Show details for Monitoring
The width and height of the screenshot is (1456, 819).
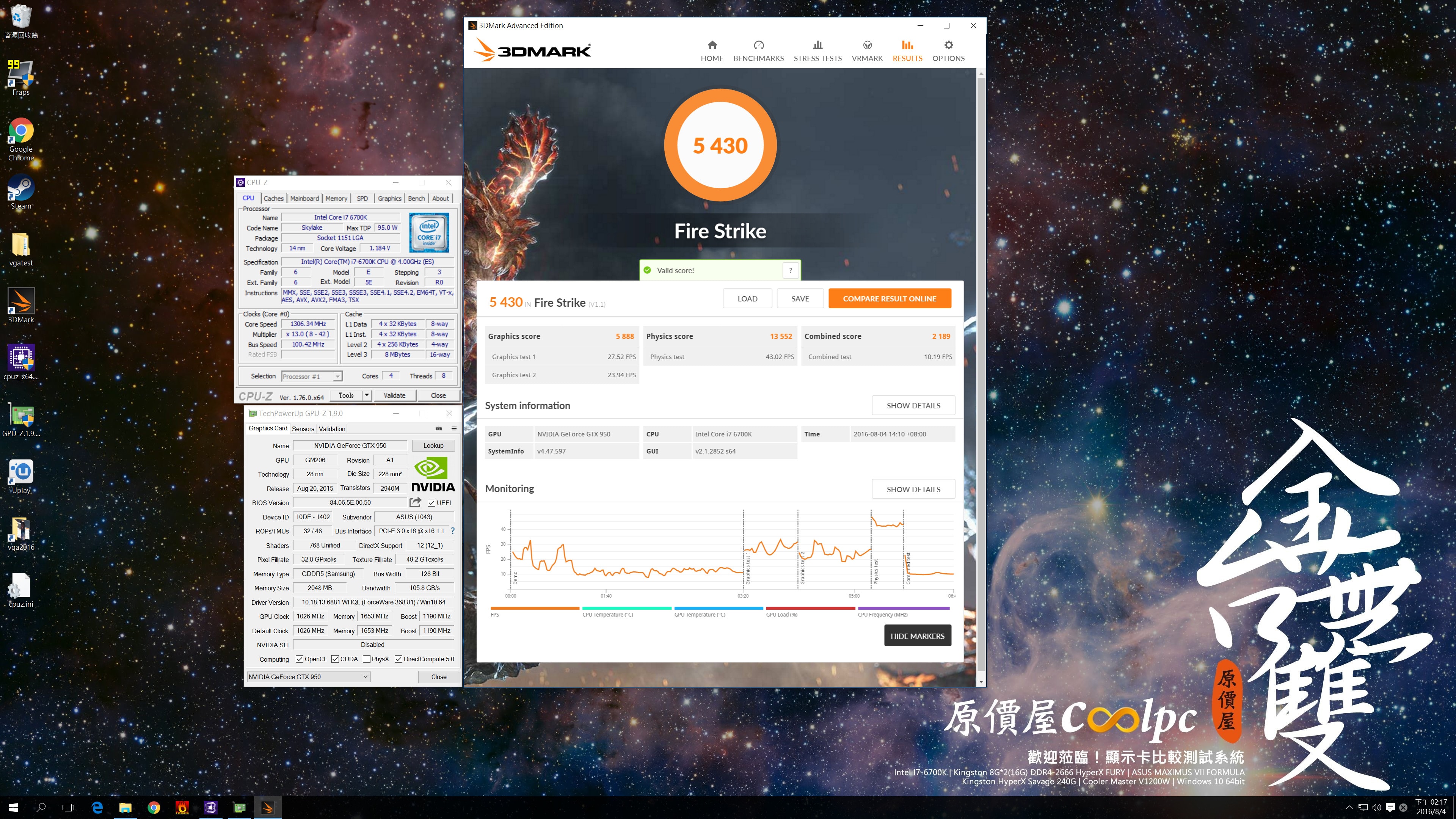coord(913,490)
